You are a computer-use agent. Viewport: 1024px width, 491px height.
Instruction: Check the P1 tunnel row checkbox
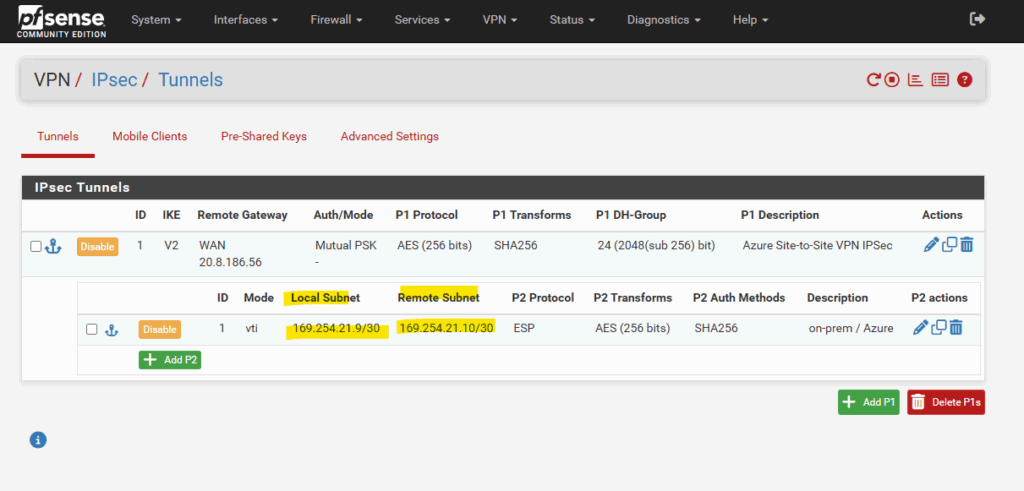point(36,246)
